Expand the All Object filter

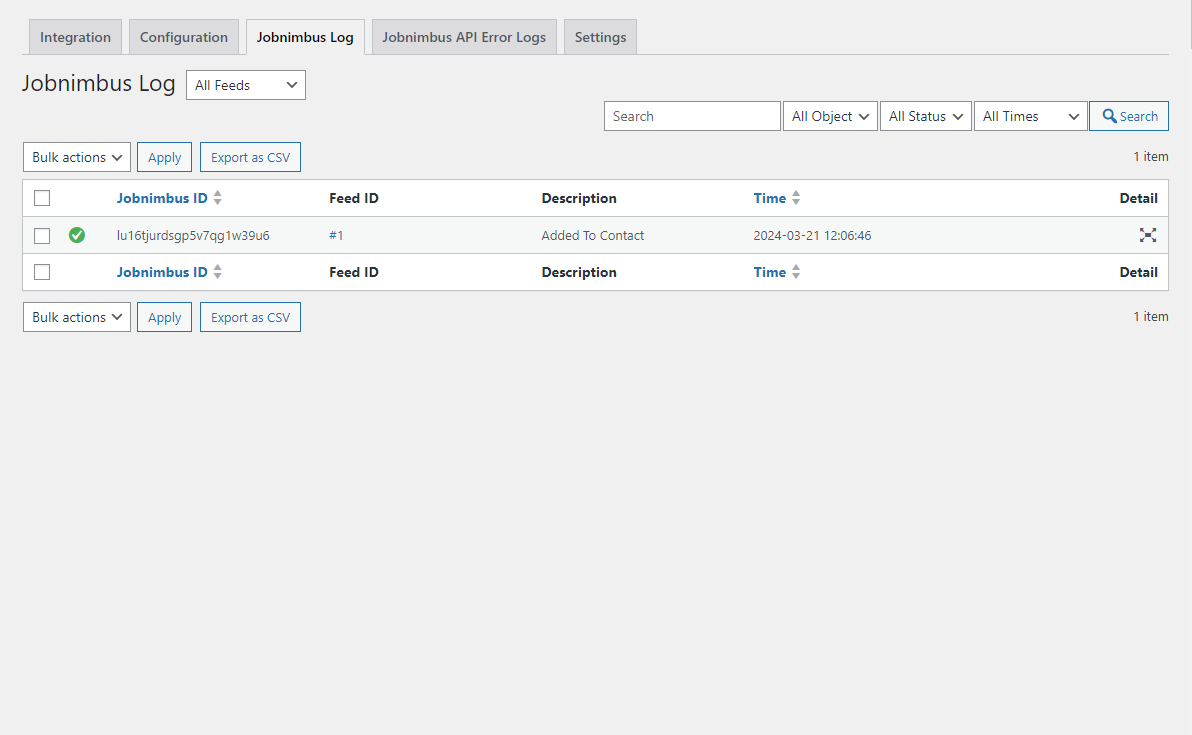[x=830, y=116]
